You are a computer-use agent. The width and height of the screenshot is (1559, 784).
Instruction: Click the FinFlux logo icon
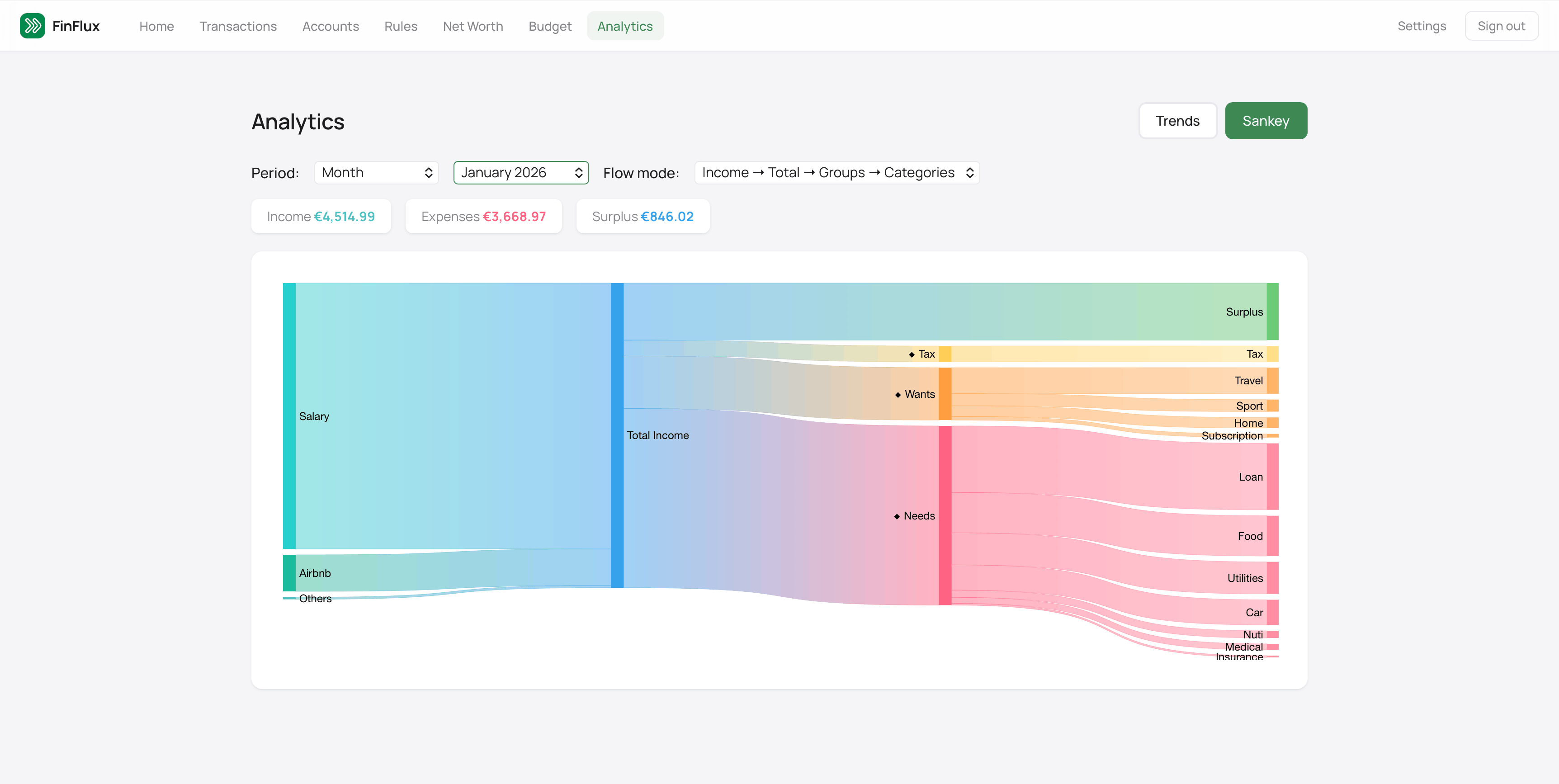click(x=33, y=25)
